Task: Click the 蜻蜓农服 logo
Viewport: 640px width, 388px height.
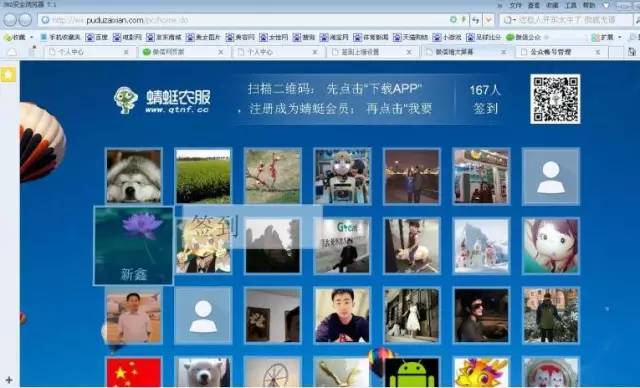Action: click(x=162, y=100)
